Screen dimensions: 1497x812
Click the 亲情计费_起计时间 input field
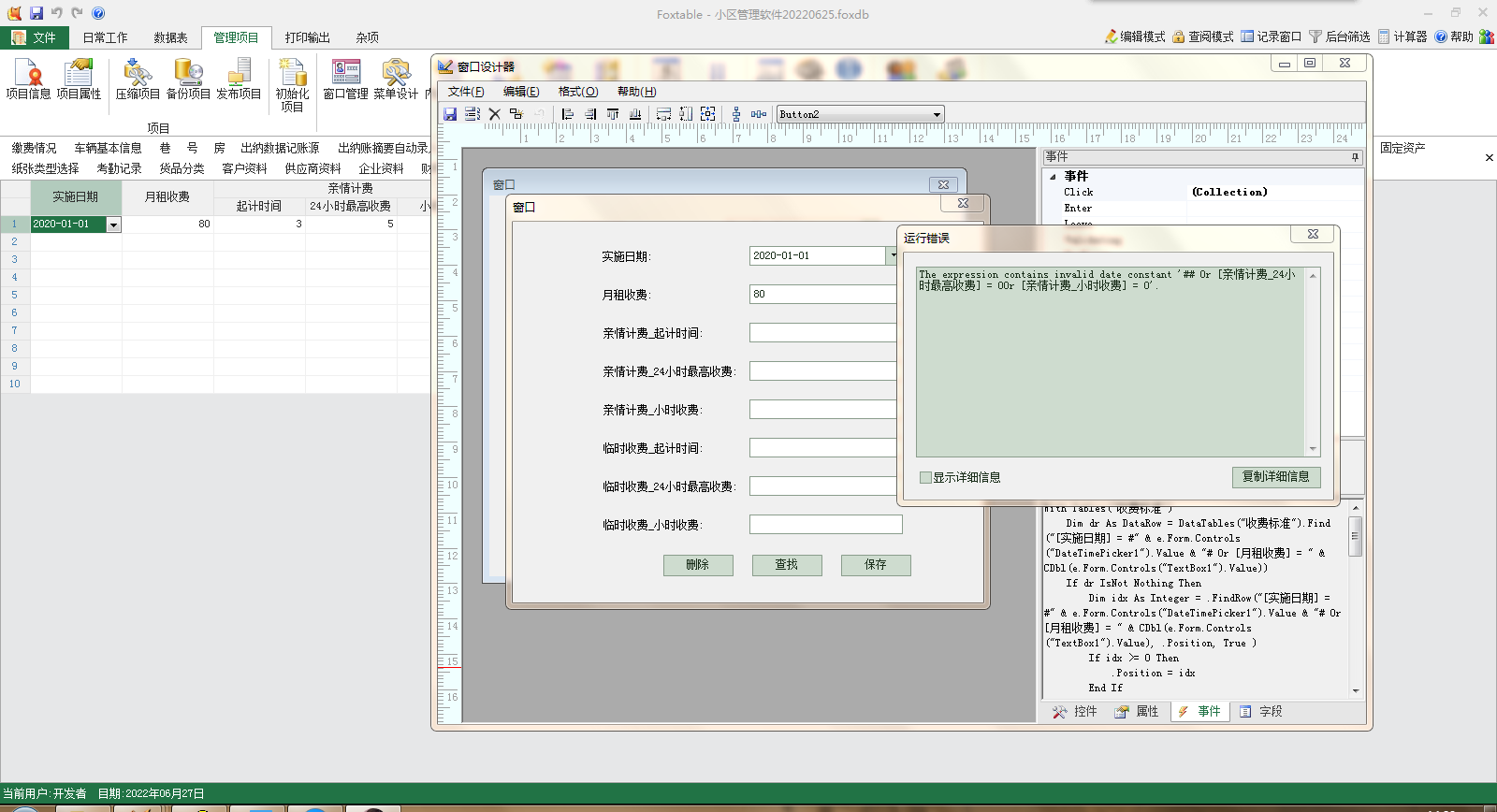[824, 333]
